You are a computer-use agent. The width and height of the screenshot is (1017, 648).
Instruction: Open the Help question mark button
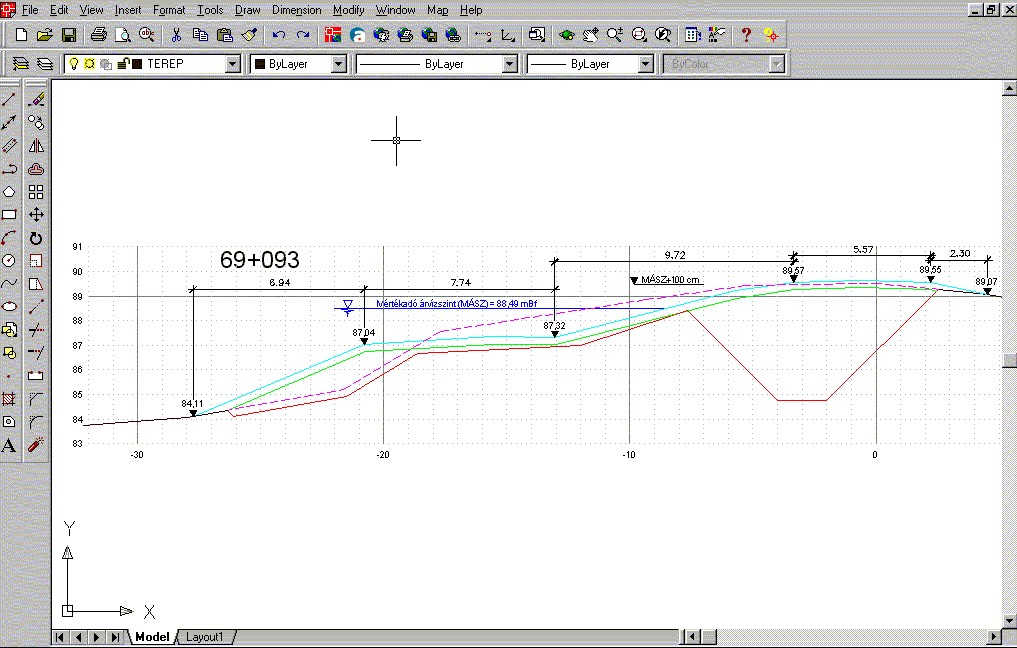pos(746,35)
